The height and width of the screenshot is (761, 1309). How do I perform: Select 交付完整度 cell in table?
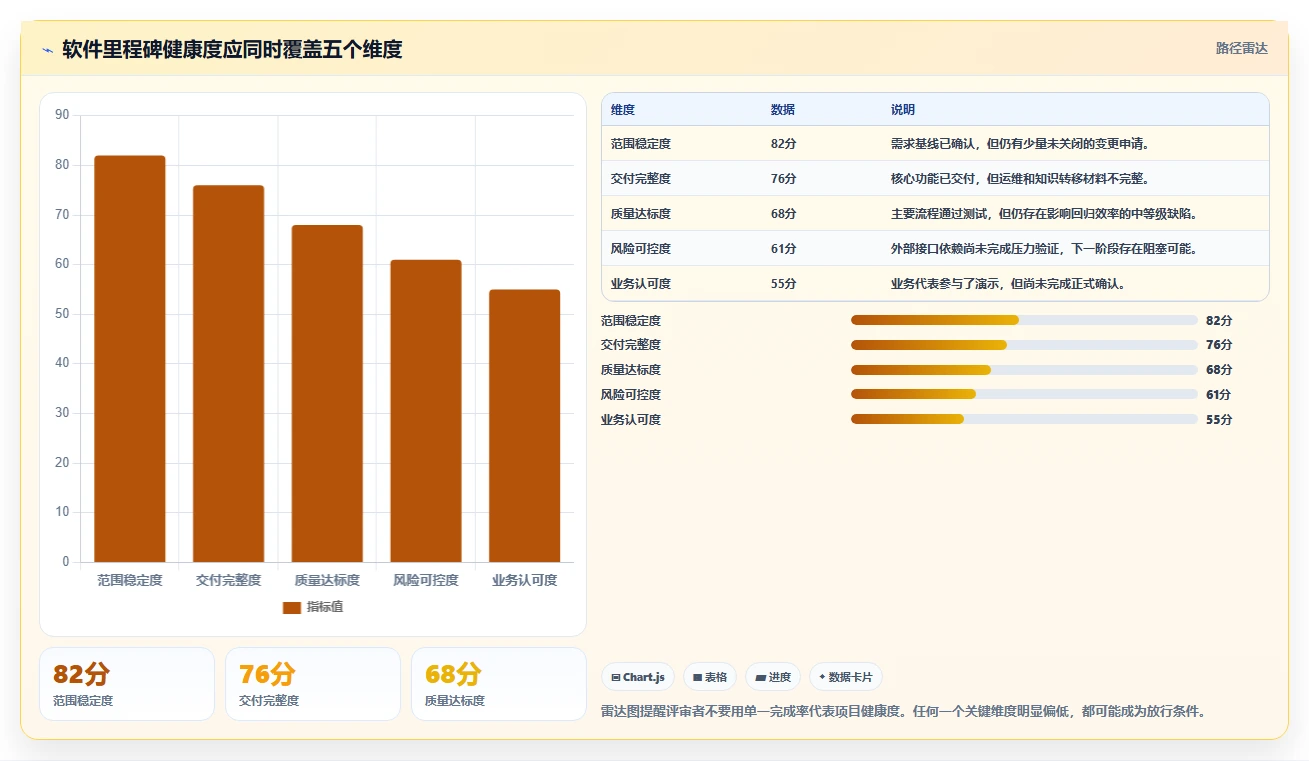[641, 179]
